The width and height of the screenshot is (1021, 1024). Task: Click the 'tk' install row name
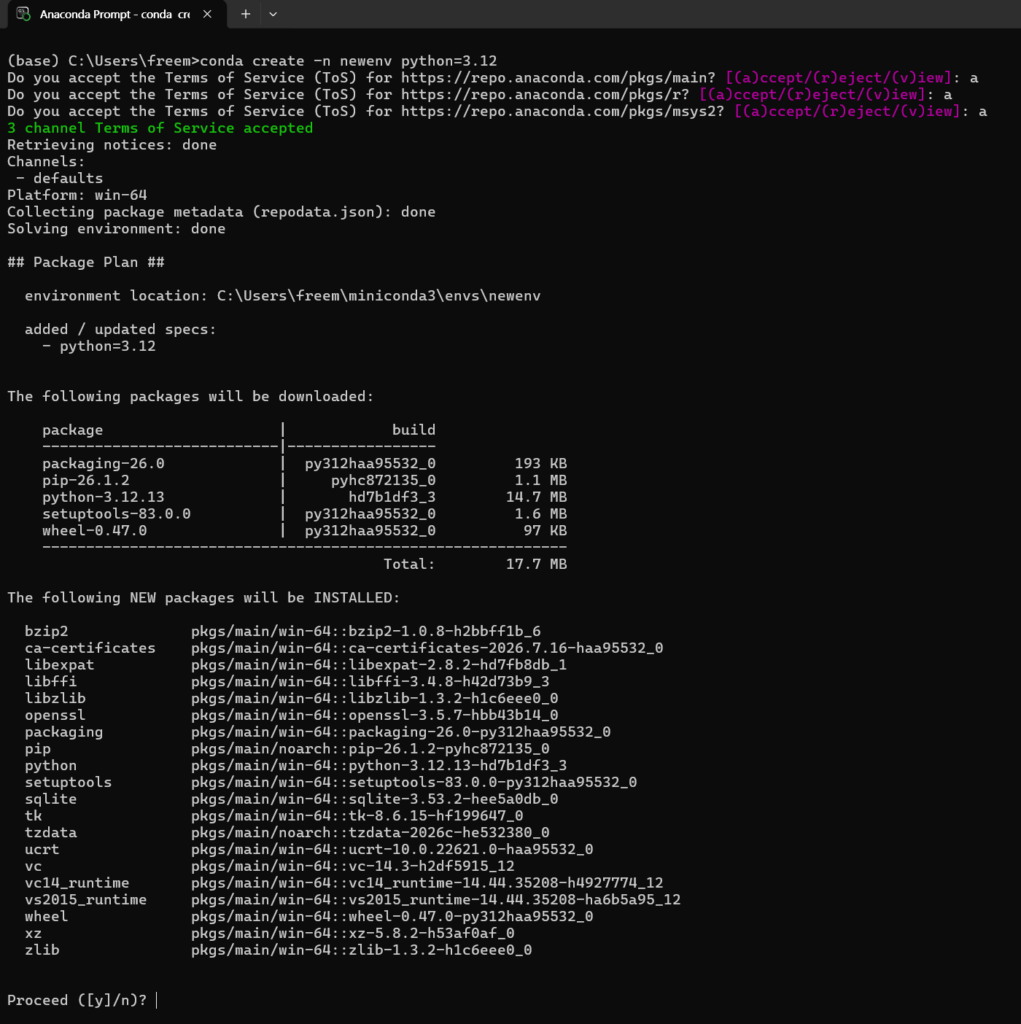click(33, 816)
